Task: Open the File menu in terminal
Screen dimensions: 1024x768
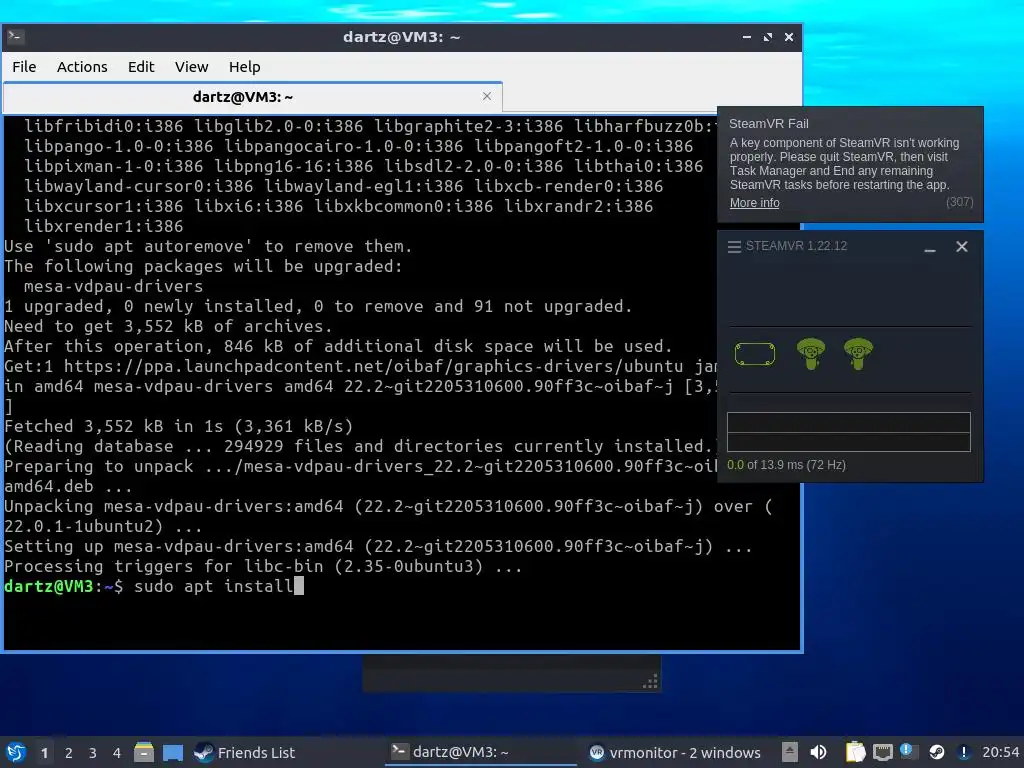Action: (x=24, y=67)
